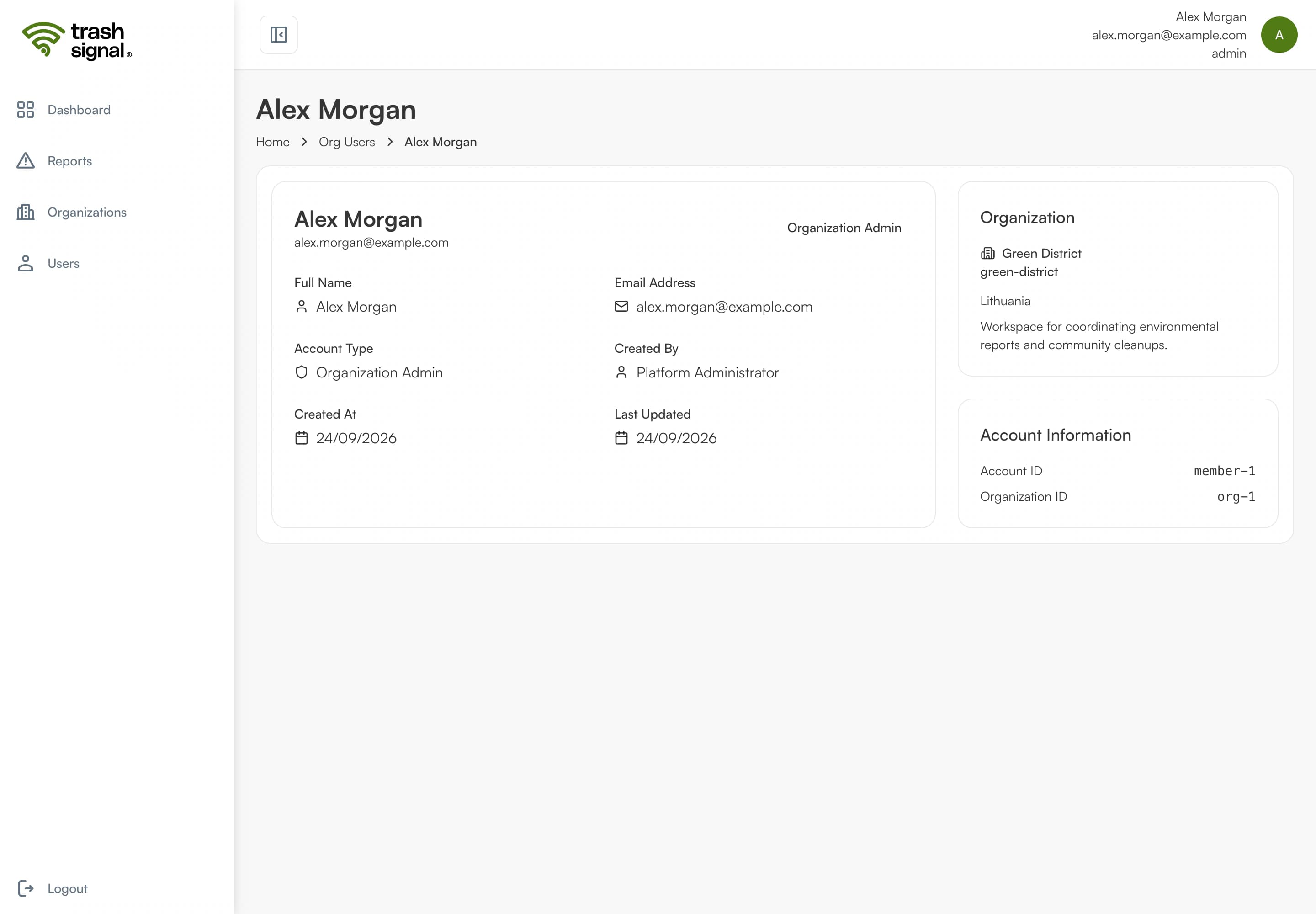This screenshot has height=914, width=1316.
Task: Click the calendar icon under Created At
Action: 301,438
